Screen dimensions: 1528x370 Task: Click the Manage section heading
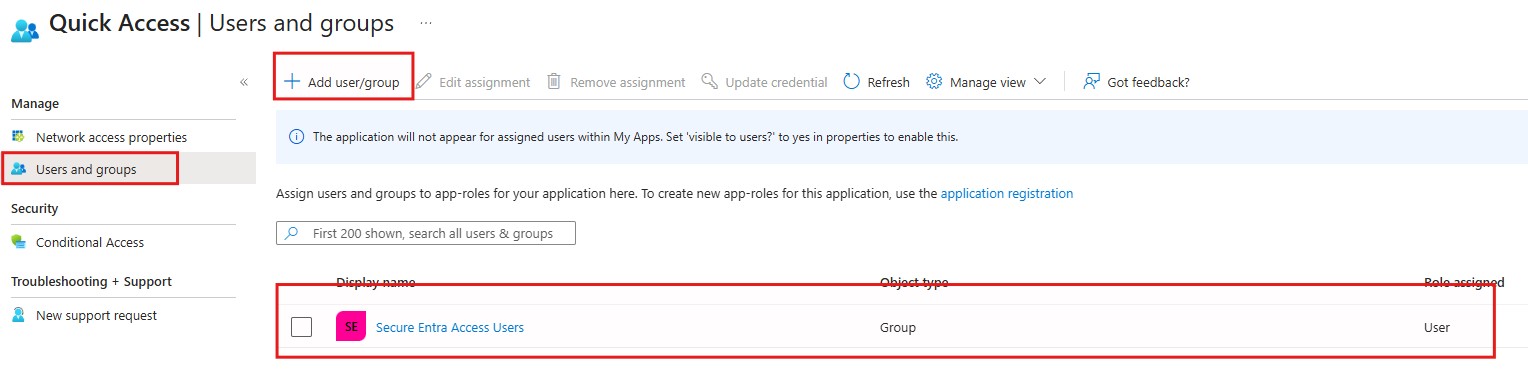[x=35, y=103]
